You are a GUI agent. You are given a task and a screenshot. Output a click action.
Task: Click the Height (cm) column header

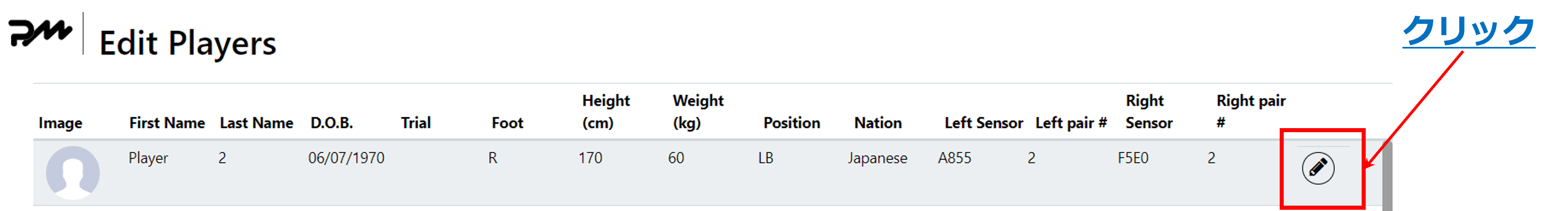coord(606,112)
